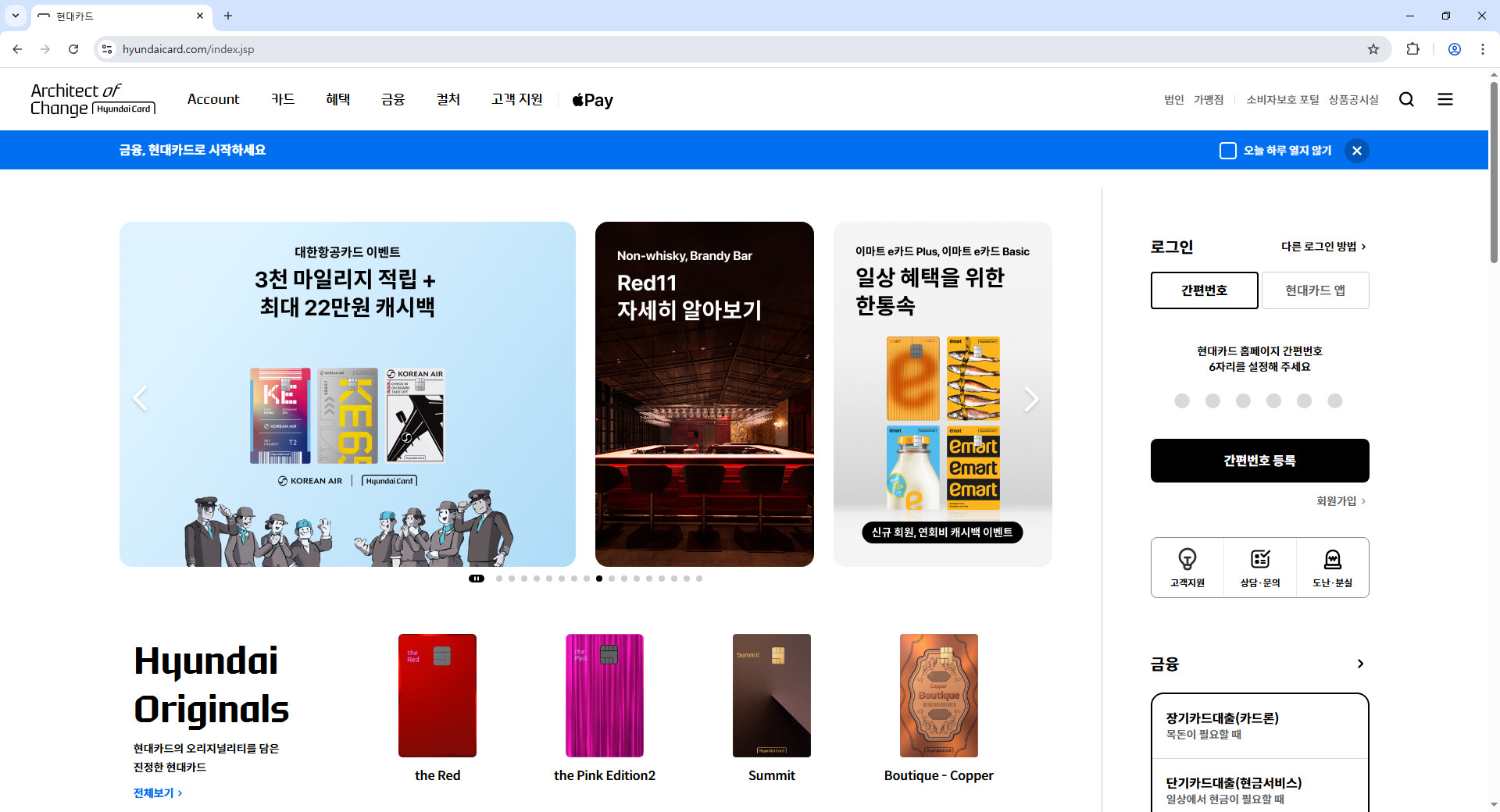
Task: Open the browser extensions puzzle icon
Action: (1412, 48)
